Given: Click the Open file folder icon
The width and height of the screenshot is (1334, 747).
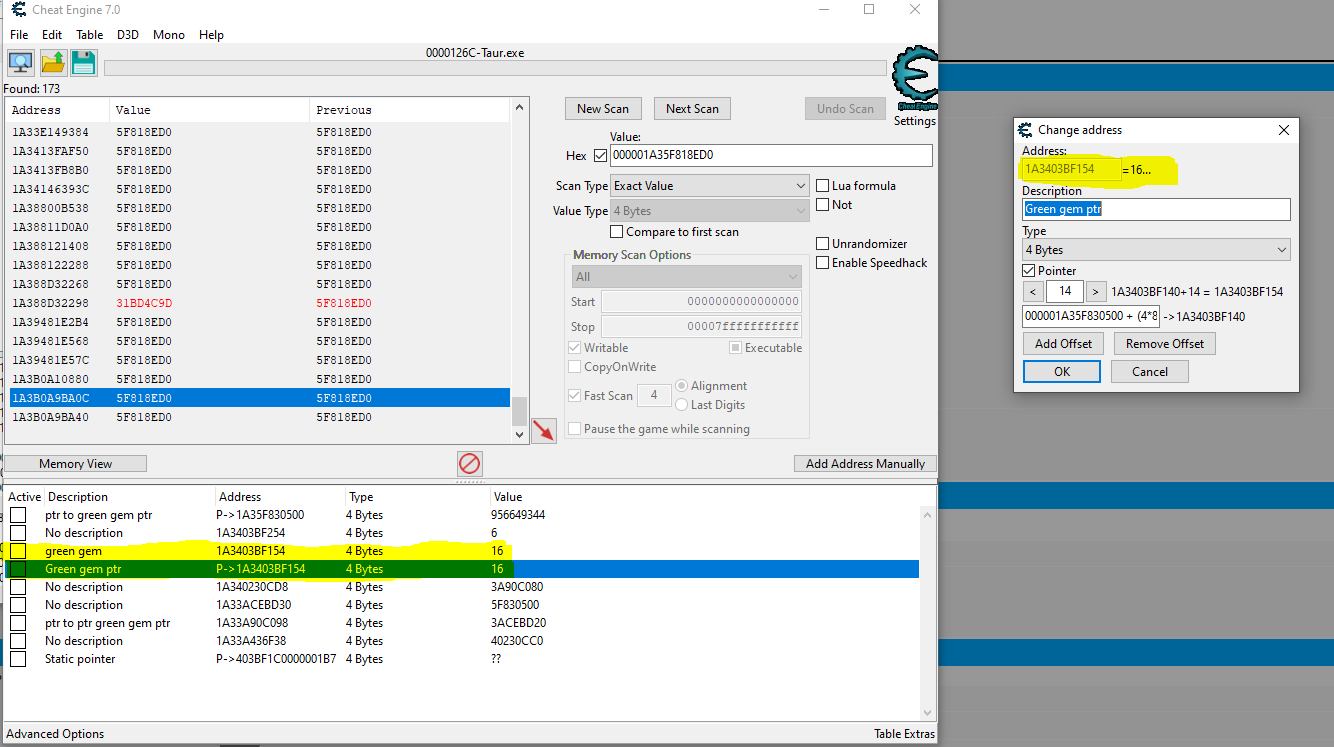Looking at the screenshot, I should 52,62.
